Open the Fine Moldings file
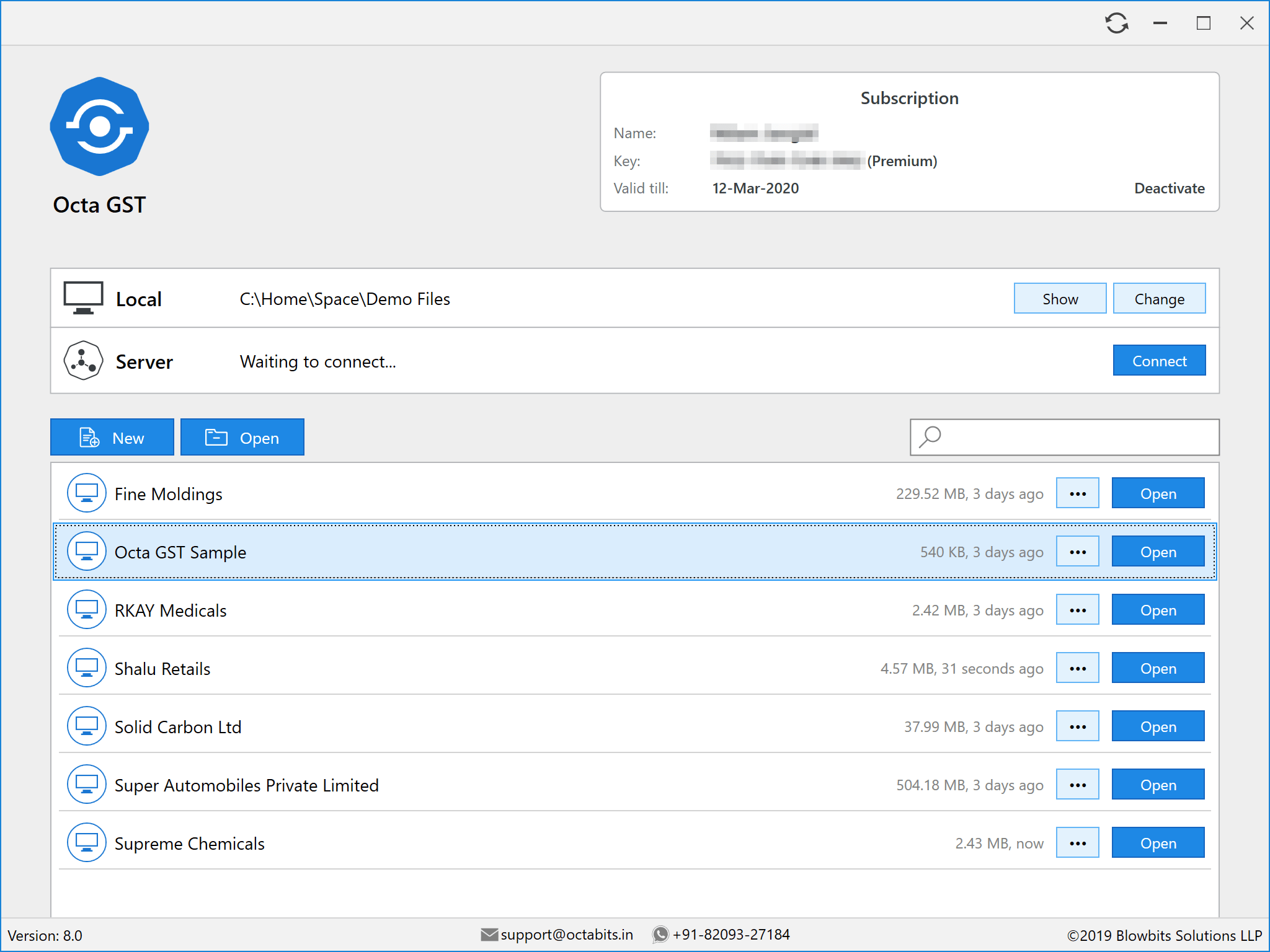Viewport: 1270px width, 952px height. pos(1158,493)
